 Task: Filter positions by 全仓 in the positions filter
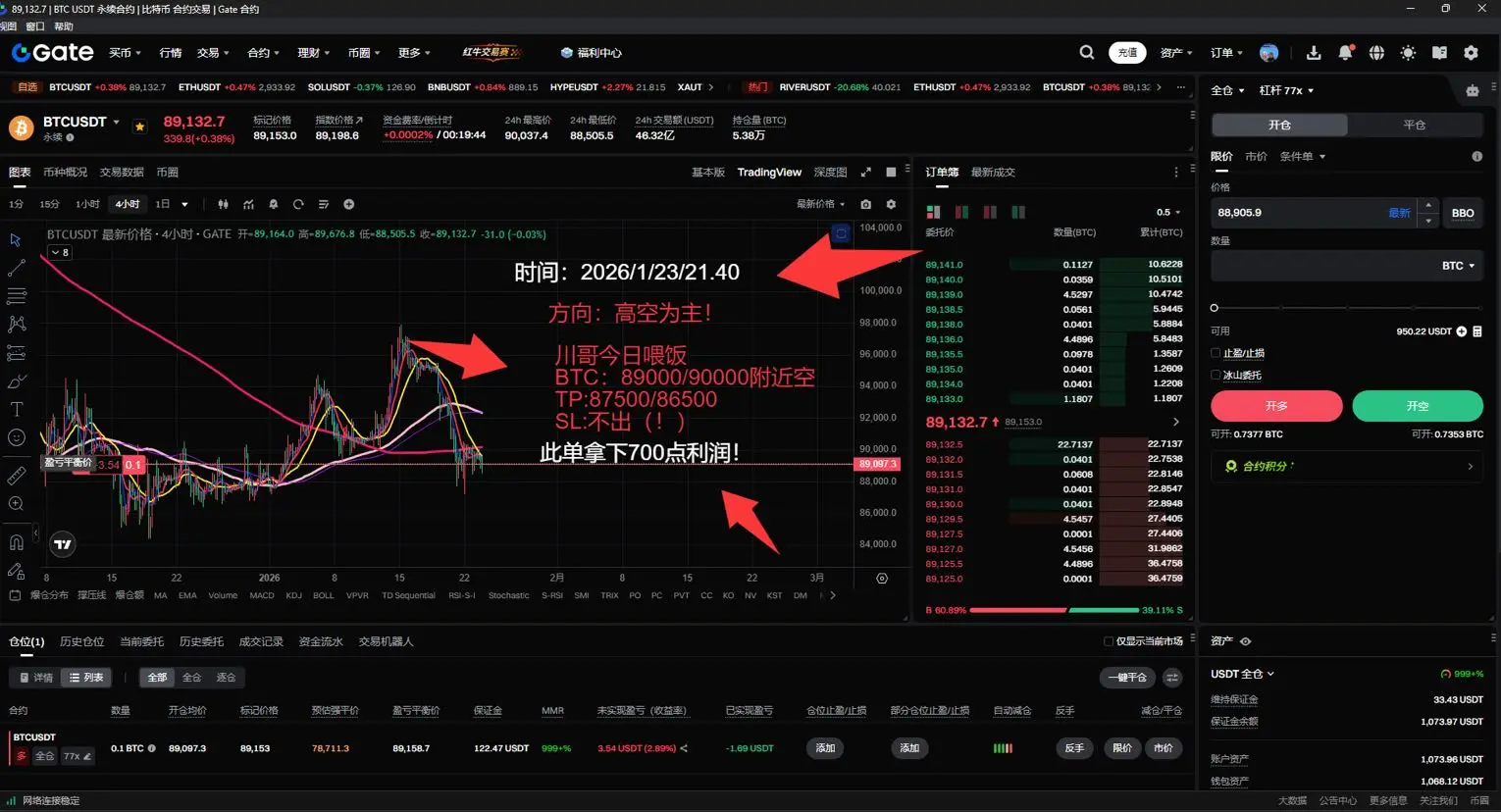coord(192,678)
